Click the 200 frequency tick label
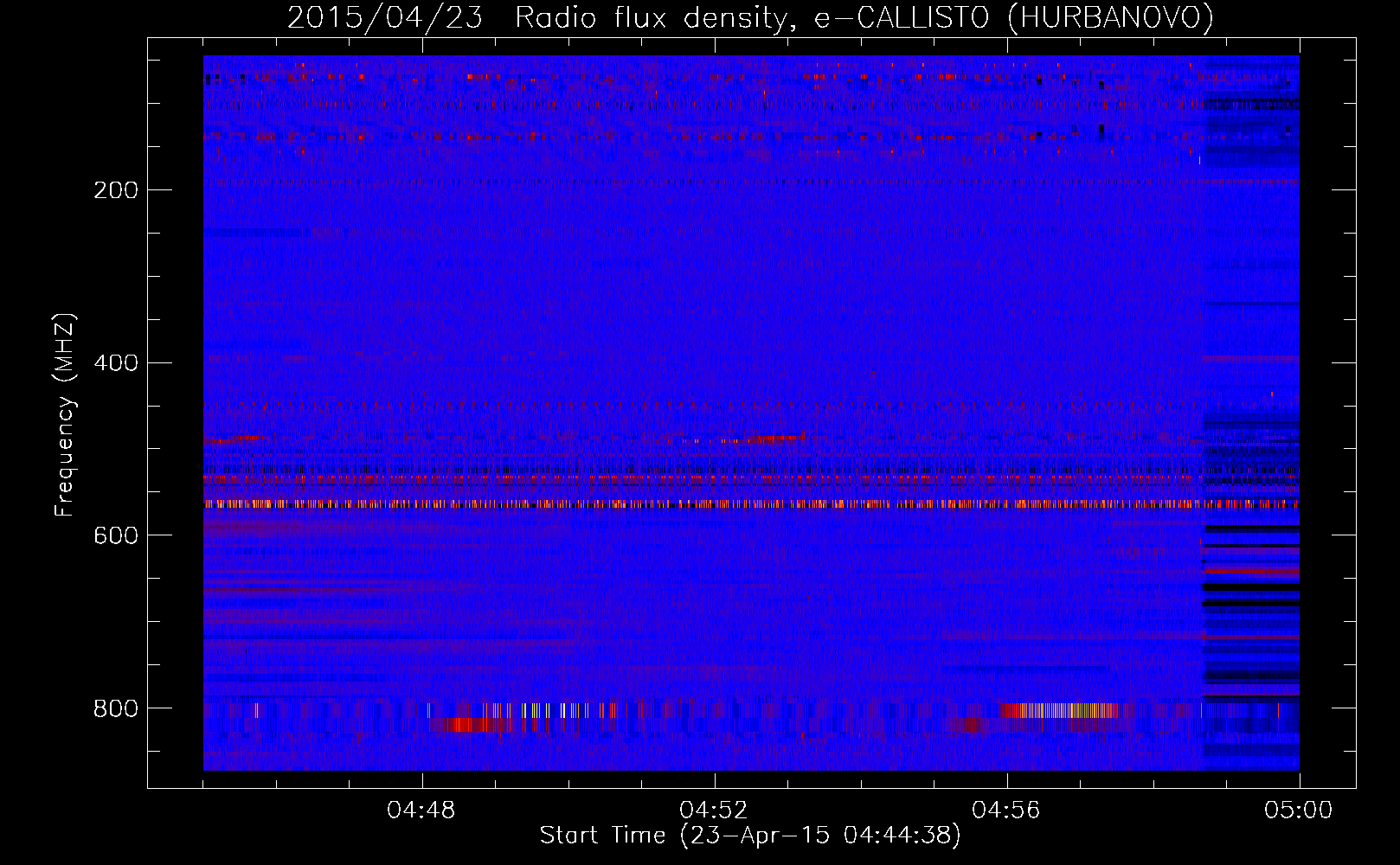 [x=116, y=190]
